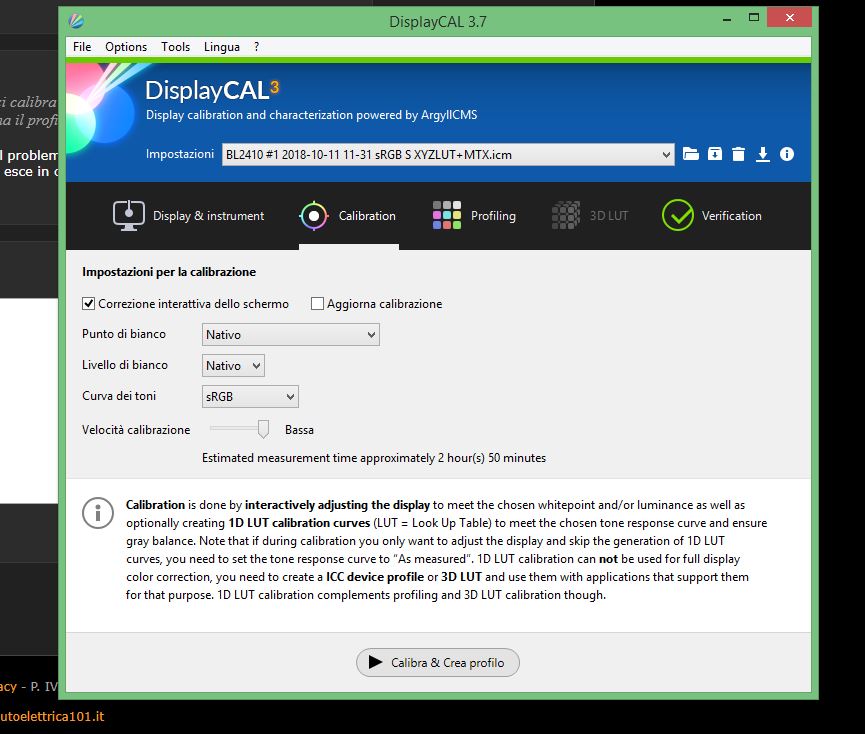
Task: Open the File menu
Action: pyautogui.click(x=82, y=47)
